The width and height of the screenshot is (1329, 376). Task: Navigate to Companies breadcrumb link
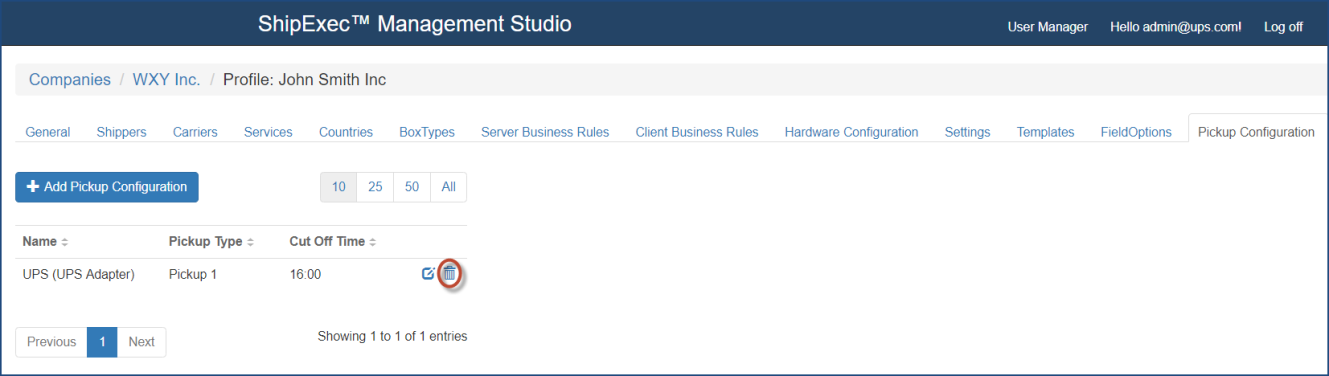(x=70, y=79)
